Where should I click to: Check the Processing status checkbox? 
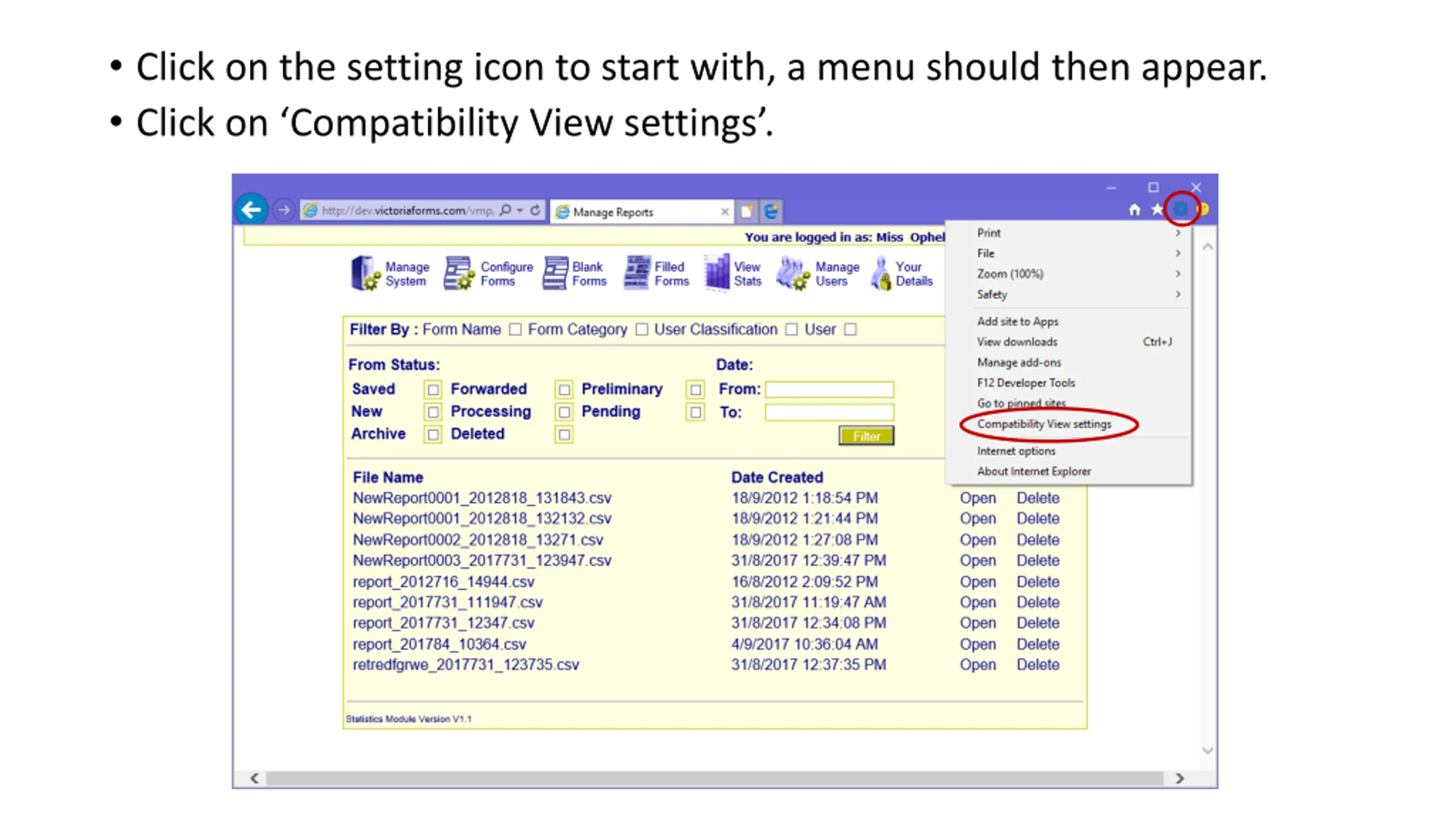click(x=564, y=412)
